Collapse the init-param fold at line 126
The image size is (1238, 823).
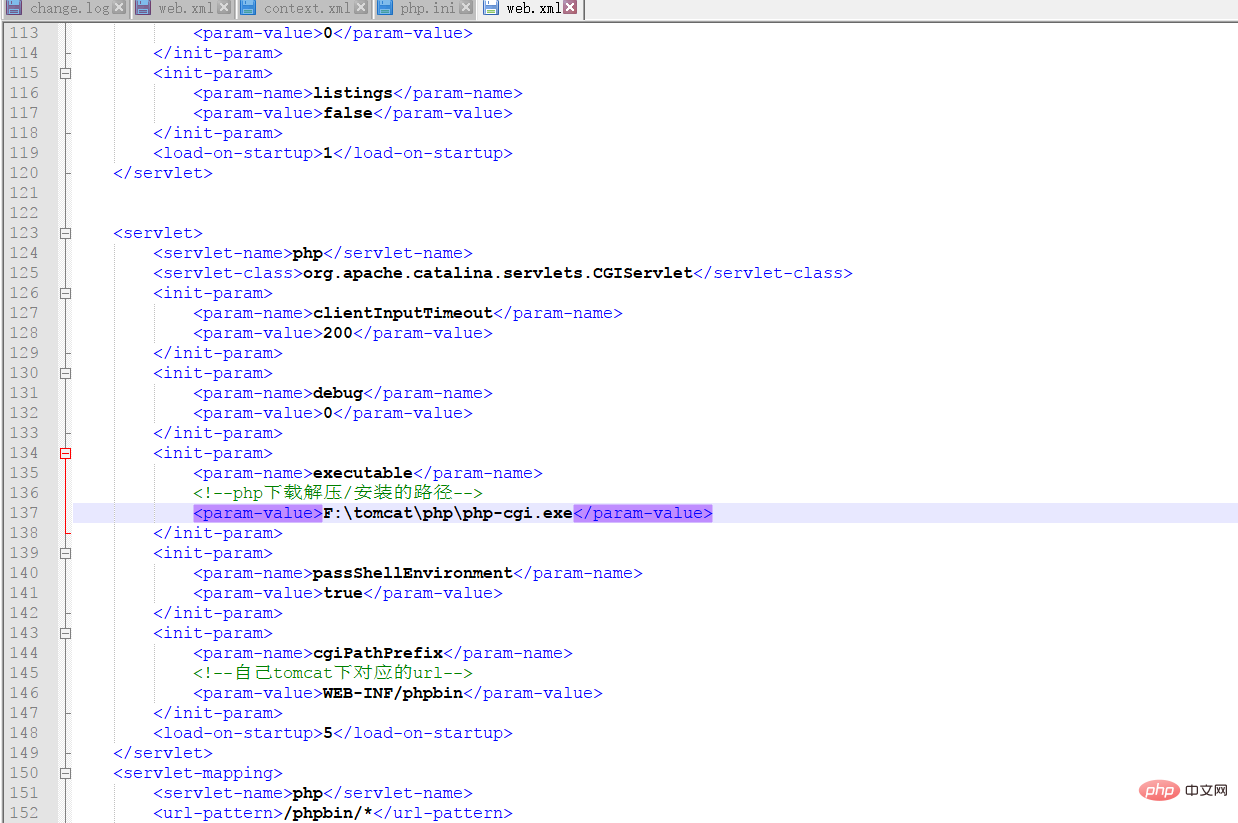pyautogui.click(x=66, y=293)
